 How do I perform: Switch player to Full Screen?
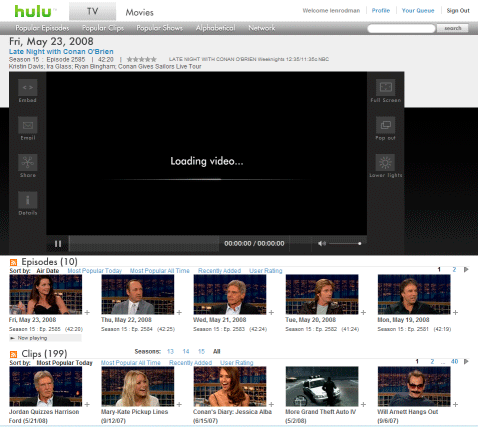pos(386,87)
